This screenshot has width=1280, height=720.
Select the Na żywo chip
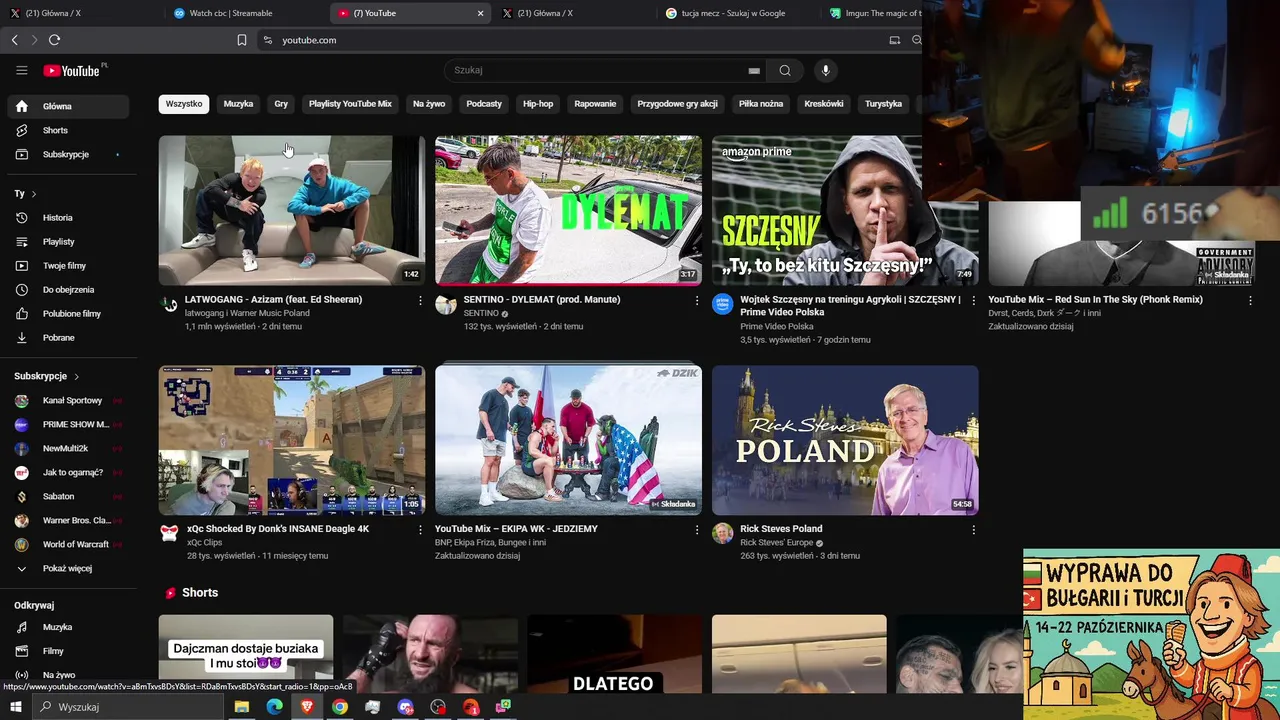(x=429, y=104)
